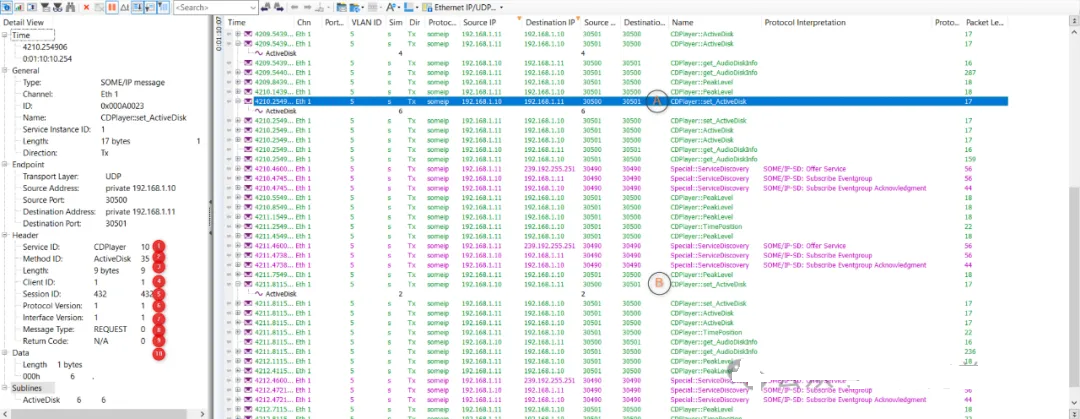Viewport: 1080px width, 419px height.
Task: Toggle the delta time Δt mode
Action: pos(124,7)
